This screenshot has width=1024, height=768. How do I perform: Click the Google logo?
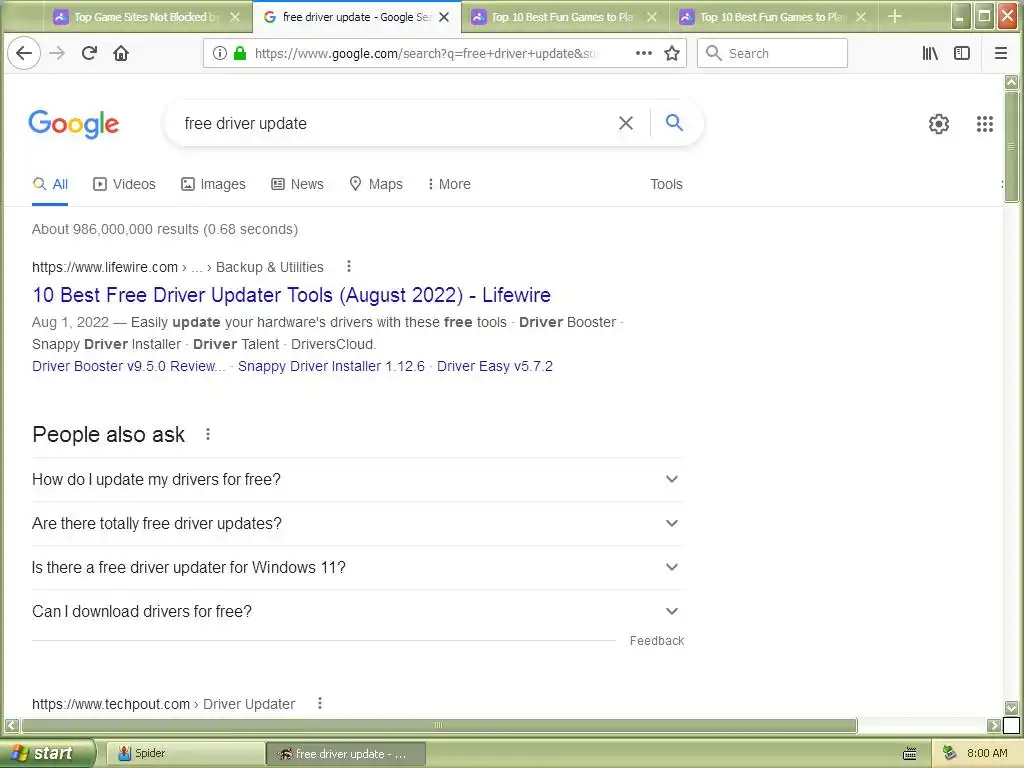tap(74, 123)
